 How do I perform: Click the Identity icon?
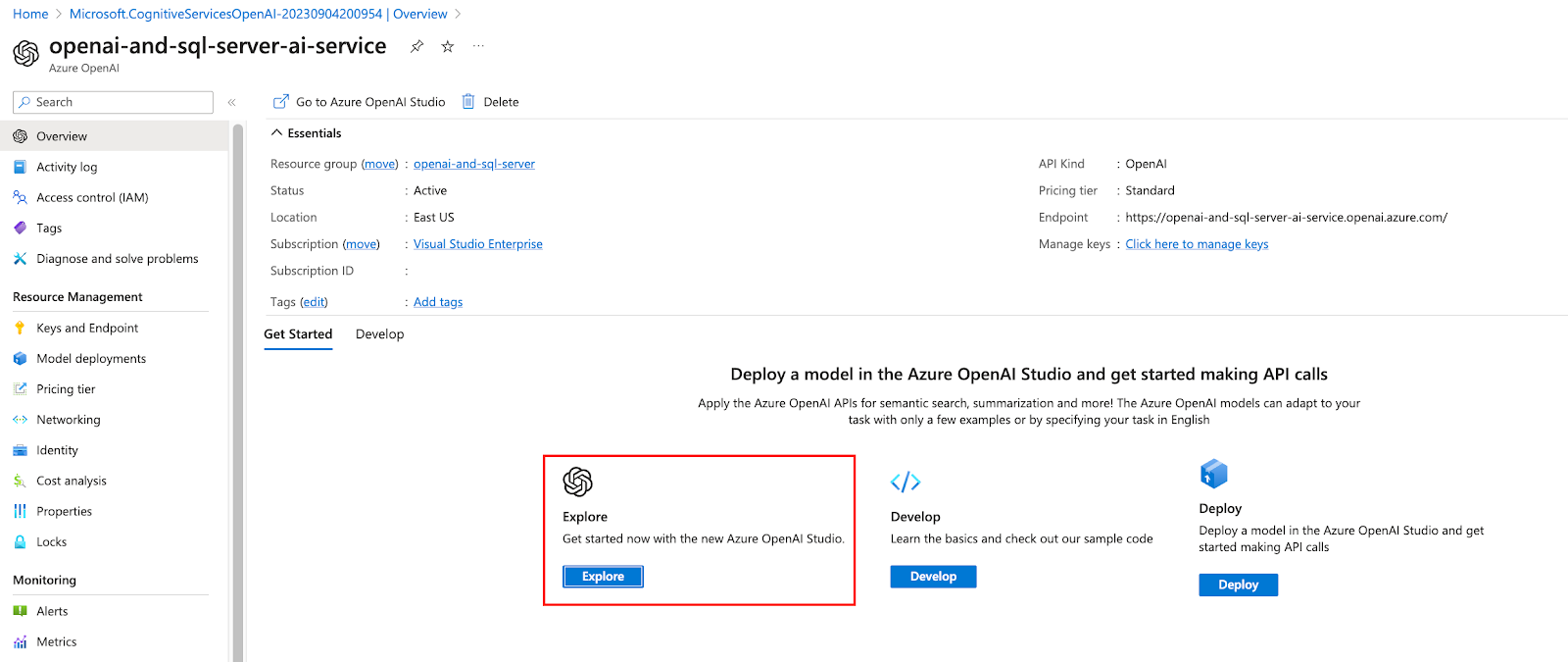point(20,450)
